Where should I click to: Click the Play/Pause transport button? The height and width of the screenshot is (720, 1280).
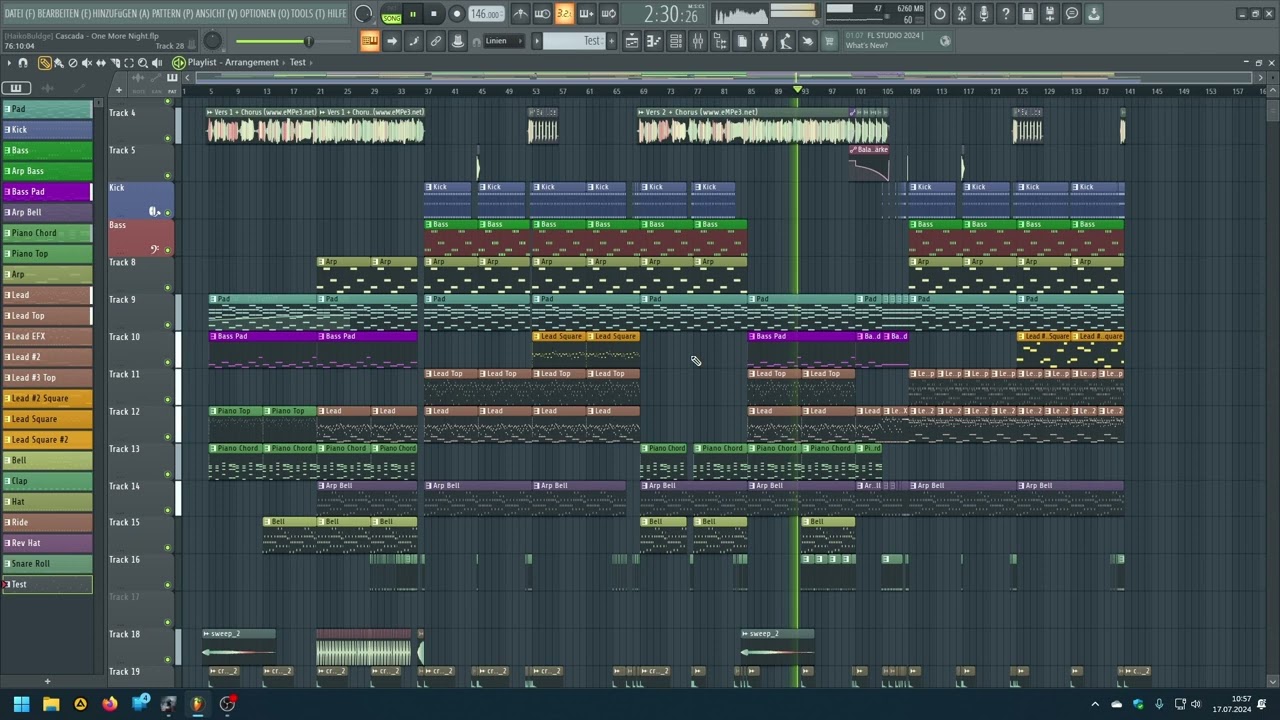(412, 14)
